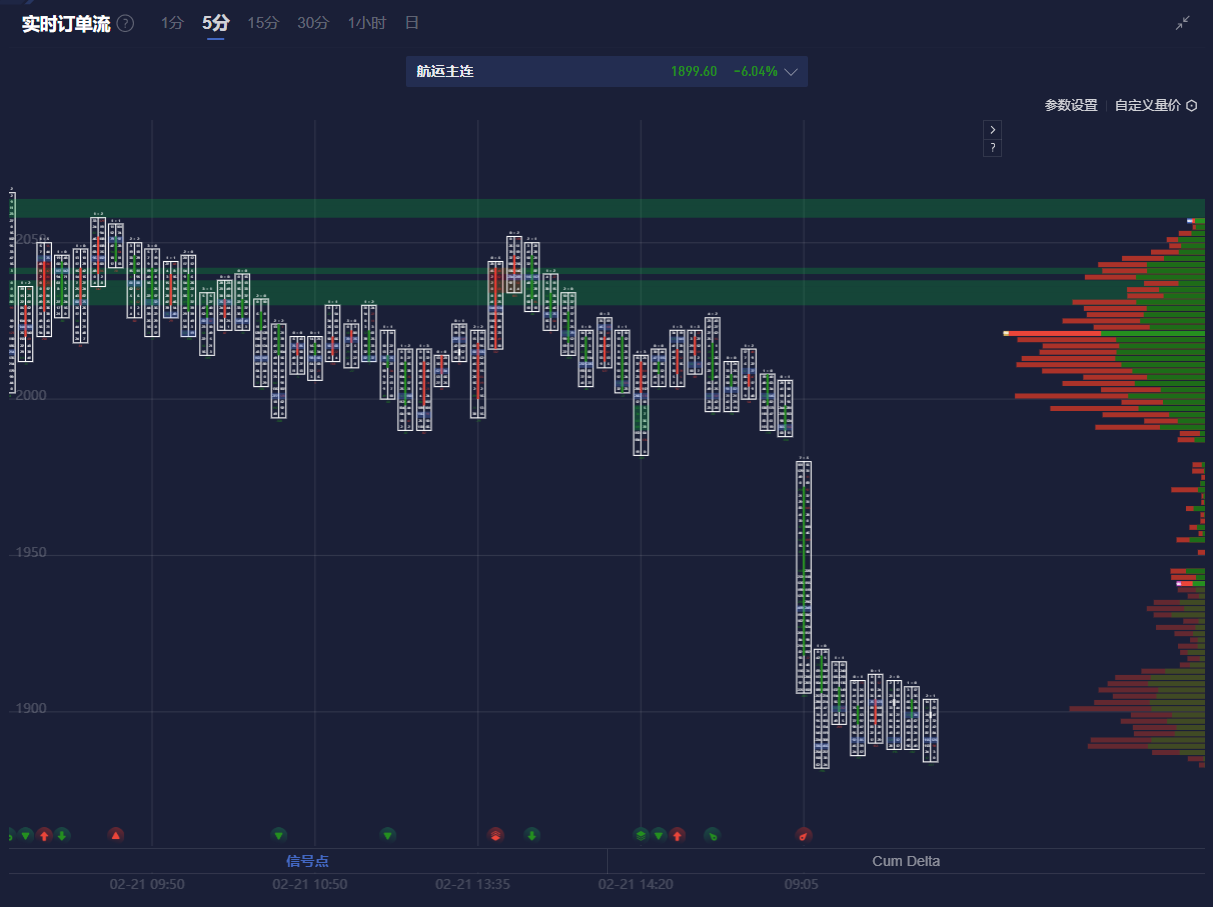The width and height of the screenshot is (1213, 907).
Task: Expand the side panel with > arrow
Action: click(992, 129)
